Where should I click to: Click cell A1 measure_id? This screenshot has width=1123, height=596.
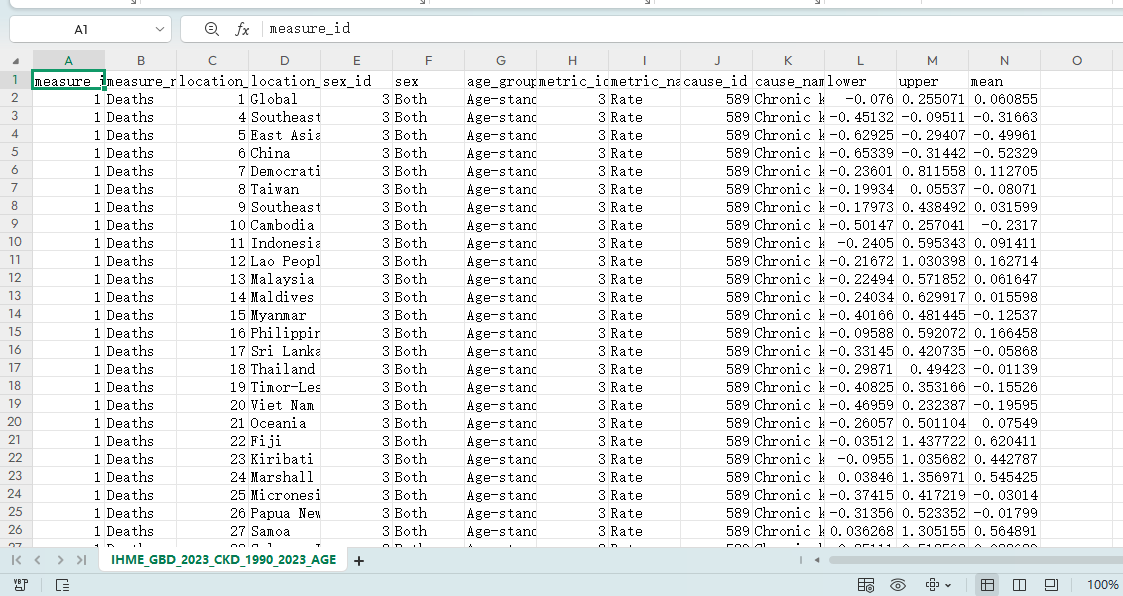point(69,80)
